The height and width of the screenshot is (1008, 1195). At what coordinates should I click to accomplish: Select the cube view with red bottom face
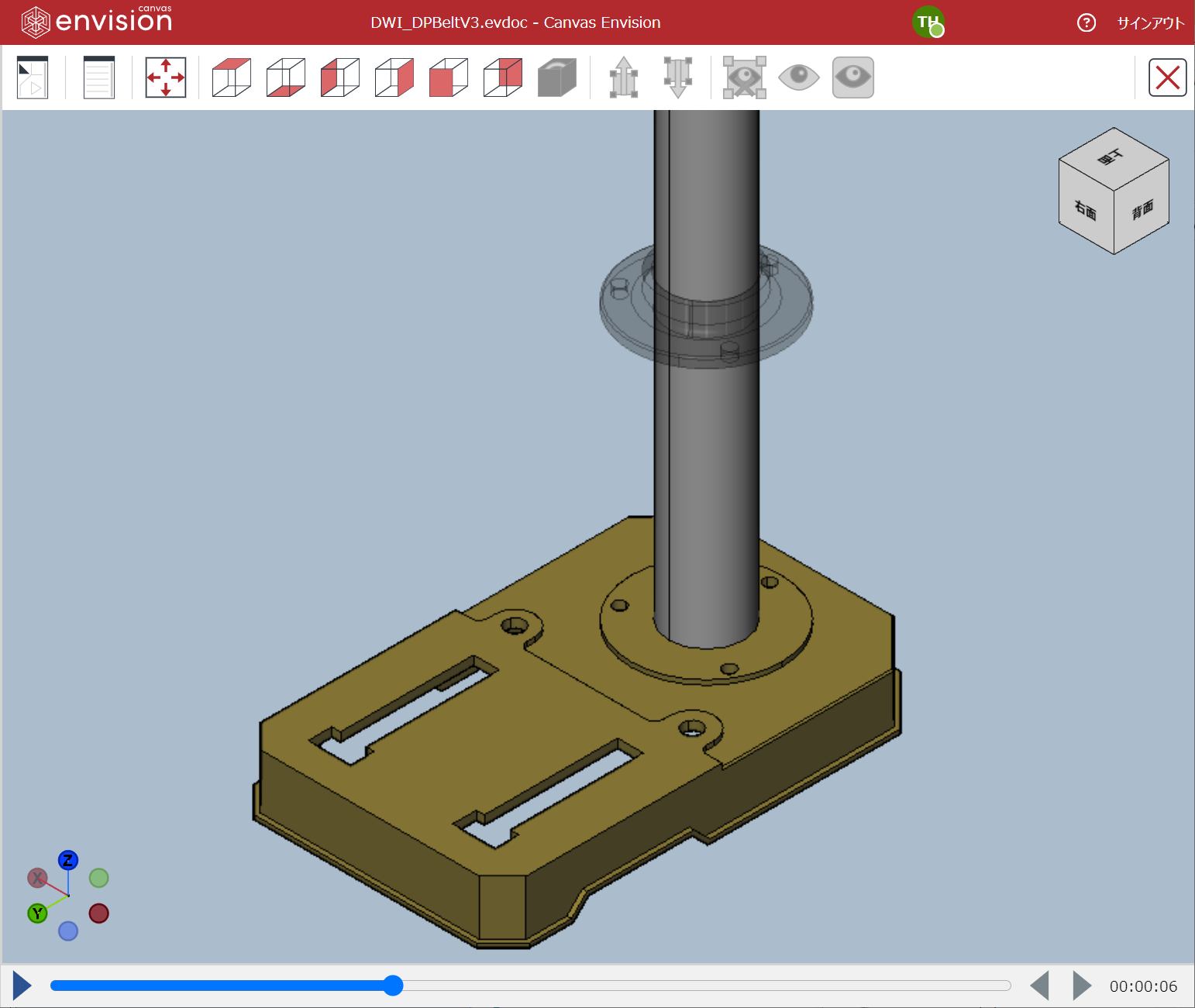(285, 77)
